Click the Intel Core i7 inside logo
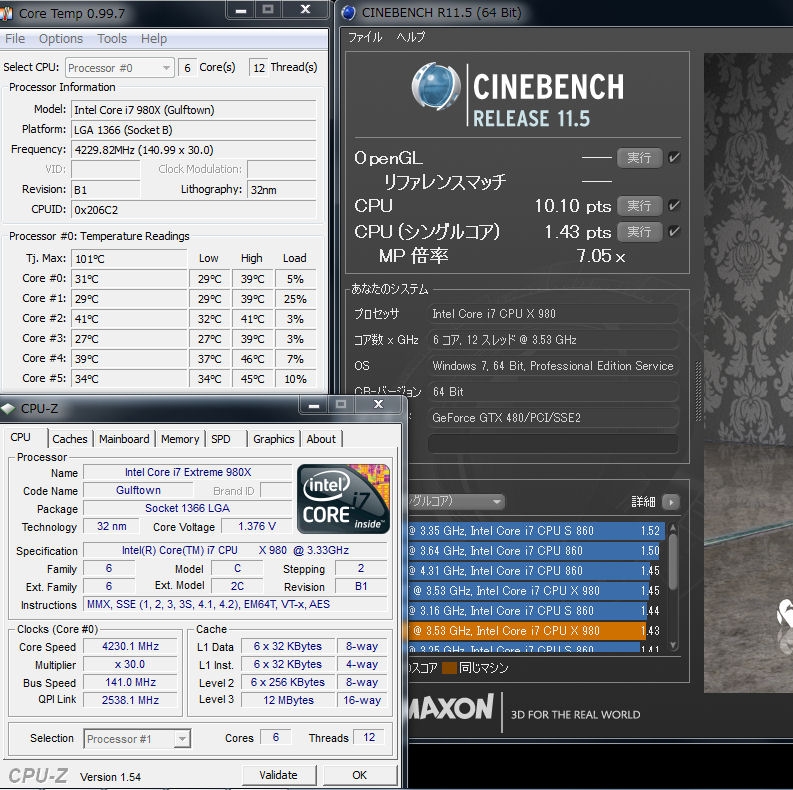This screenshot has height=790, width=793. (344, 499)
